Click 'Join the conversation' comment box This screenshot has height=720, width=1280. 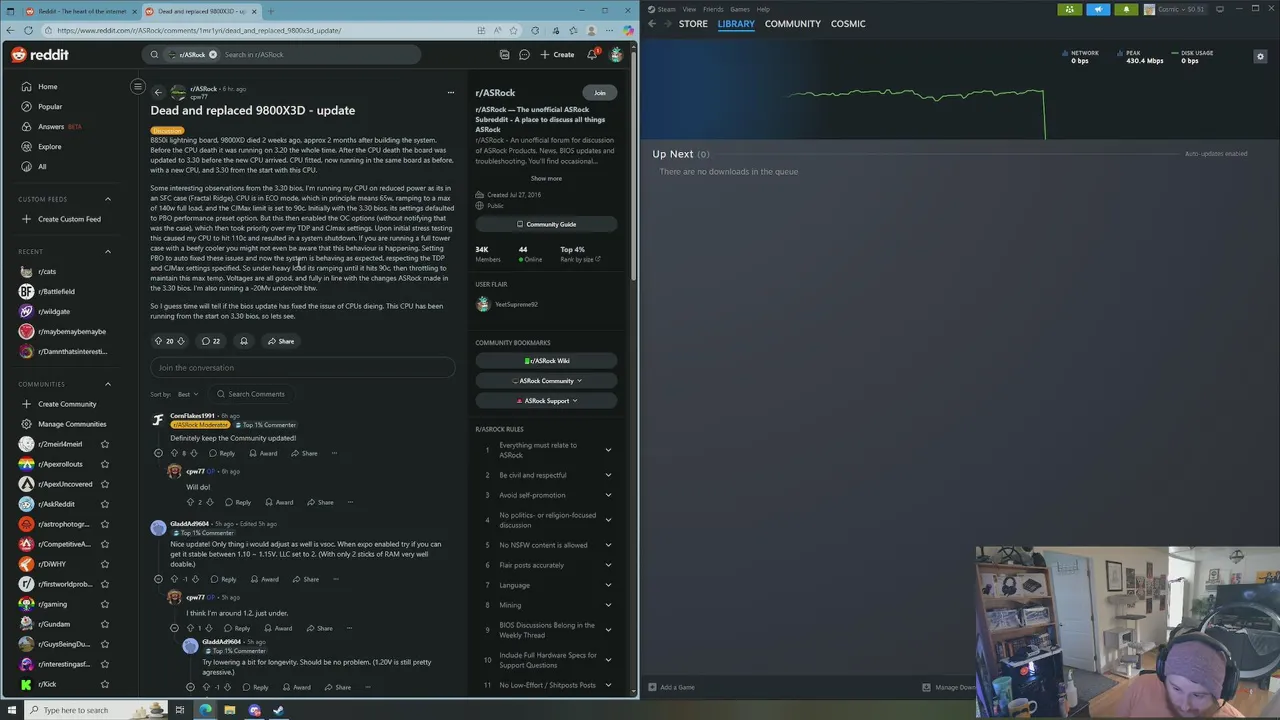302,368
